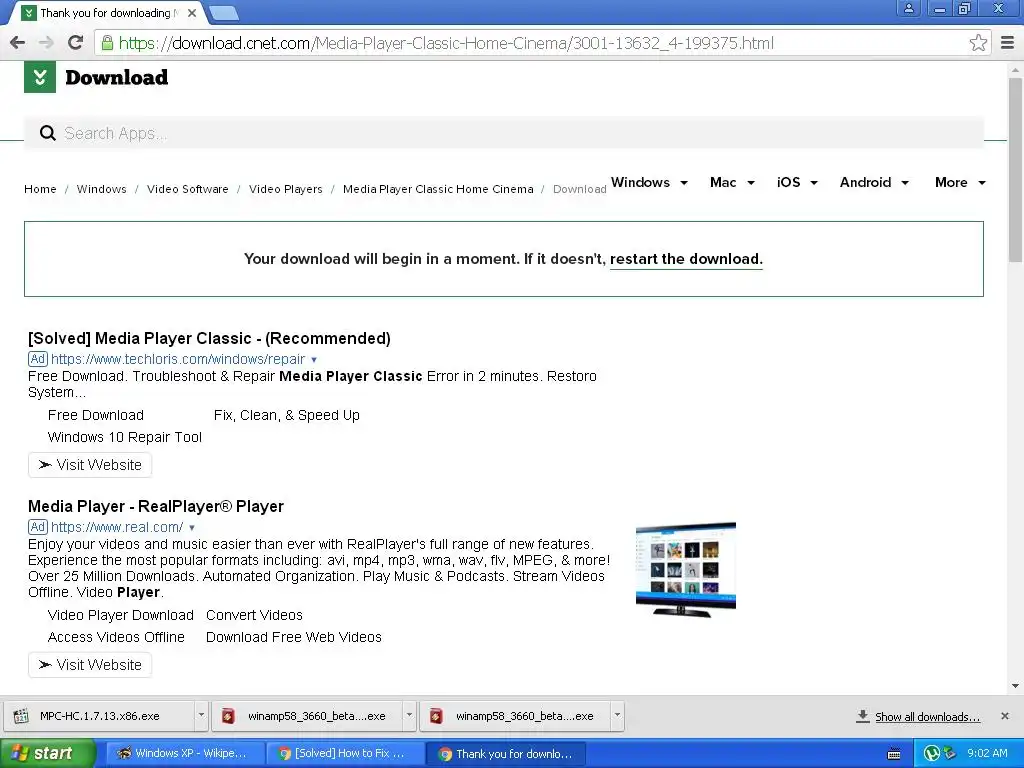The image size is (1024, 768).
Task: Click the keyboard icon in the taskbar
Action: pos(894,754)
